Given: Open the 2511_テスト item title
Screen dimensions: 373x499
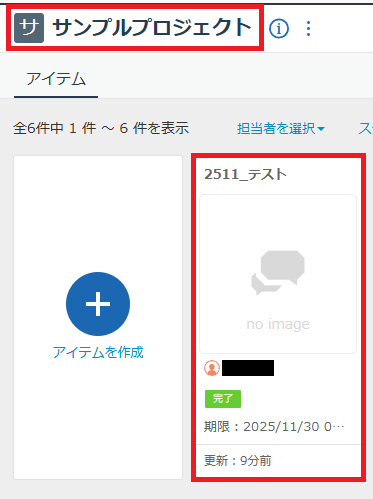Looking at the screenshot, I should pos(245,174).
